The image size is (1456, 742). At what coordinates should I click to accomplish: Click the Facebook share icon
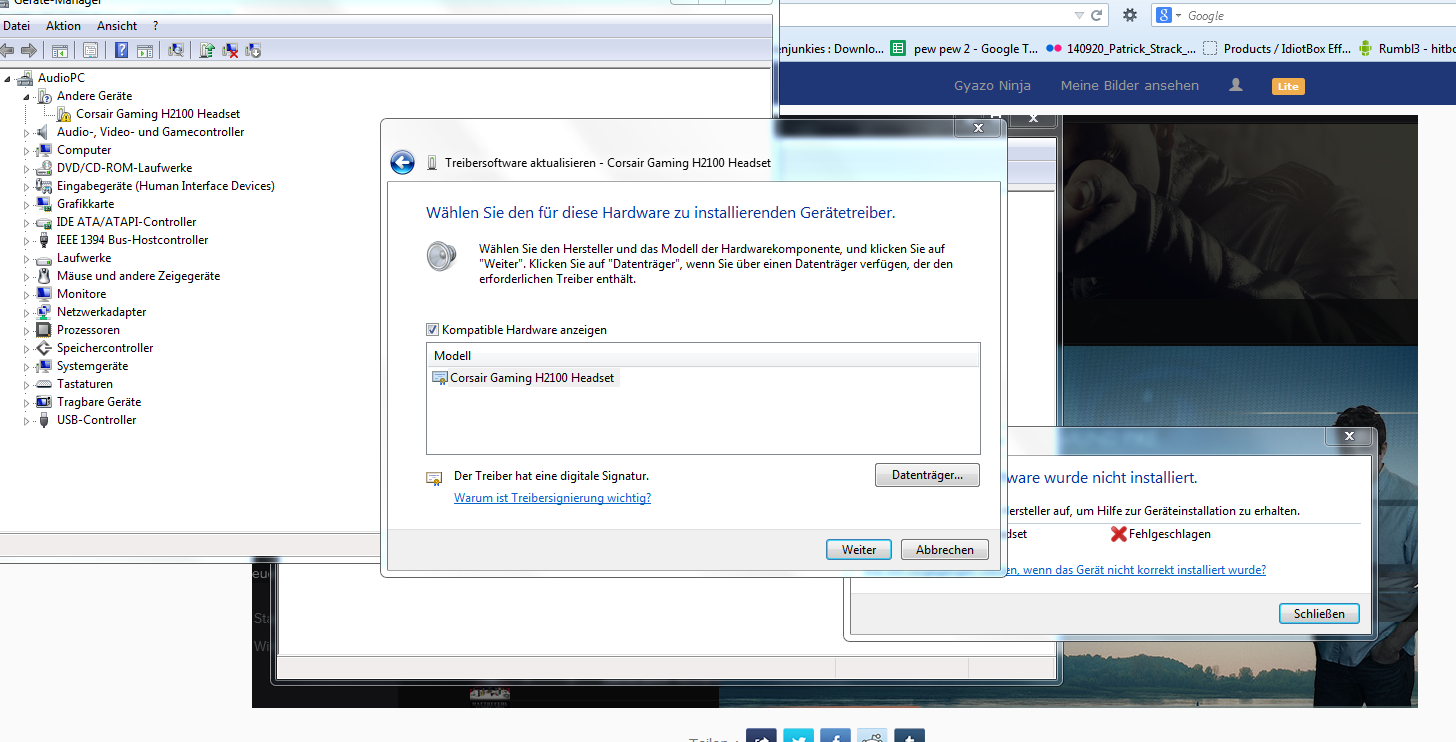point(835,737)
